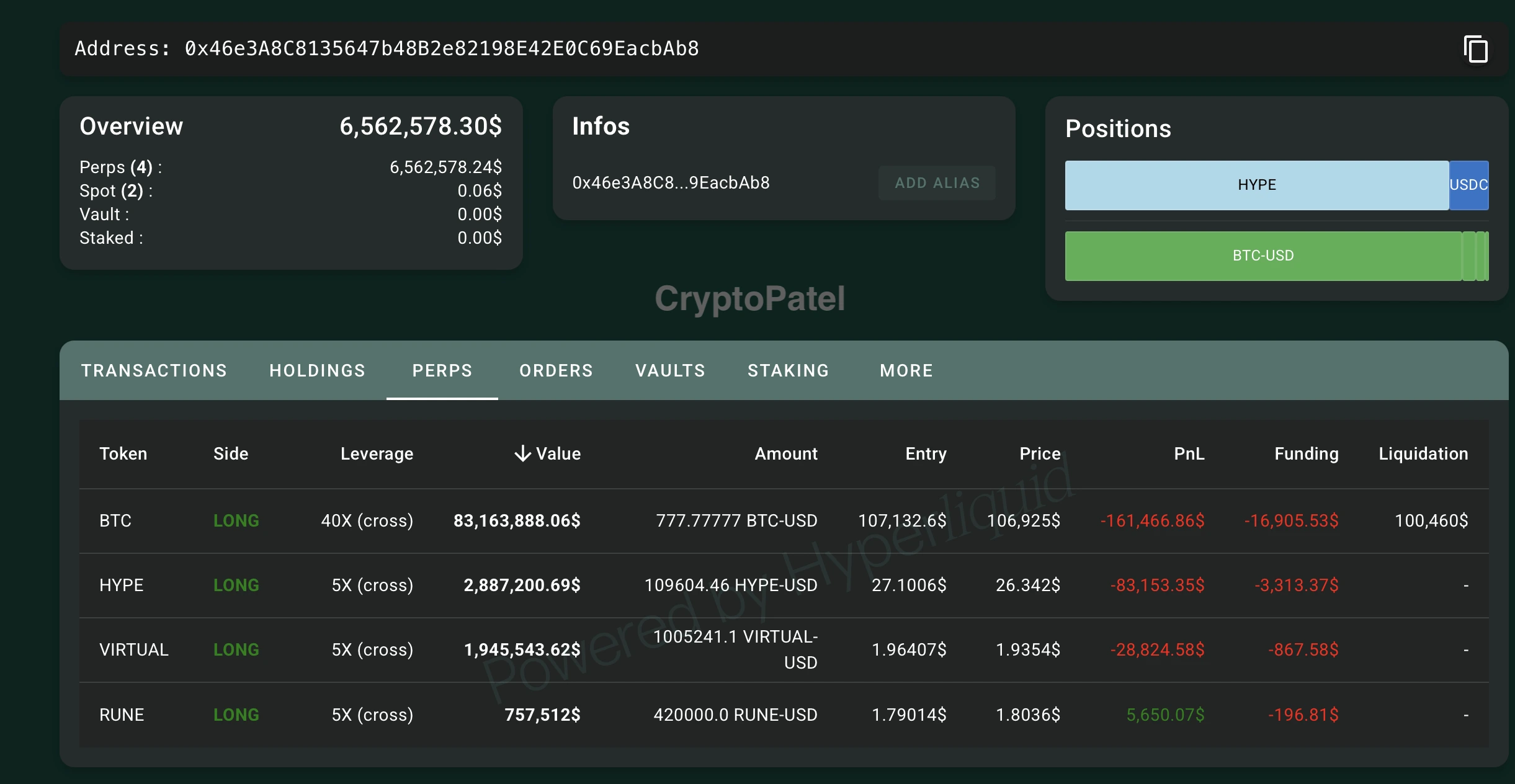
Task: Click the Spot (2) overview row
Action: (290, 191)
